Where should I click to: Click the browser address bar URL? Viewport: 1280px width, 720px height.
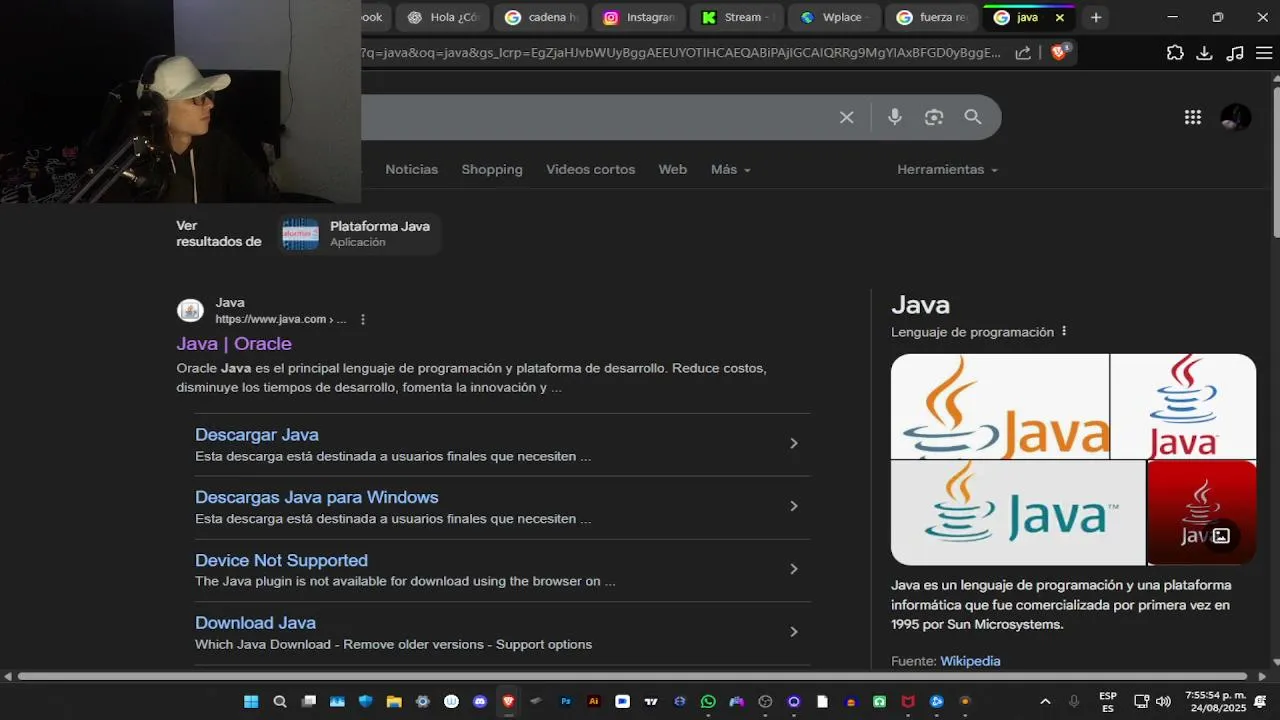(x=680, y=53)
